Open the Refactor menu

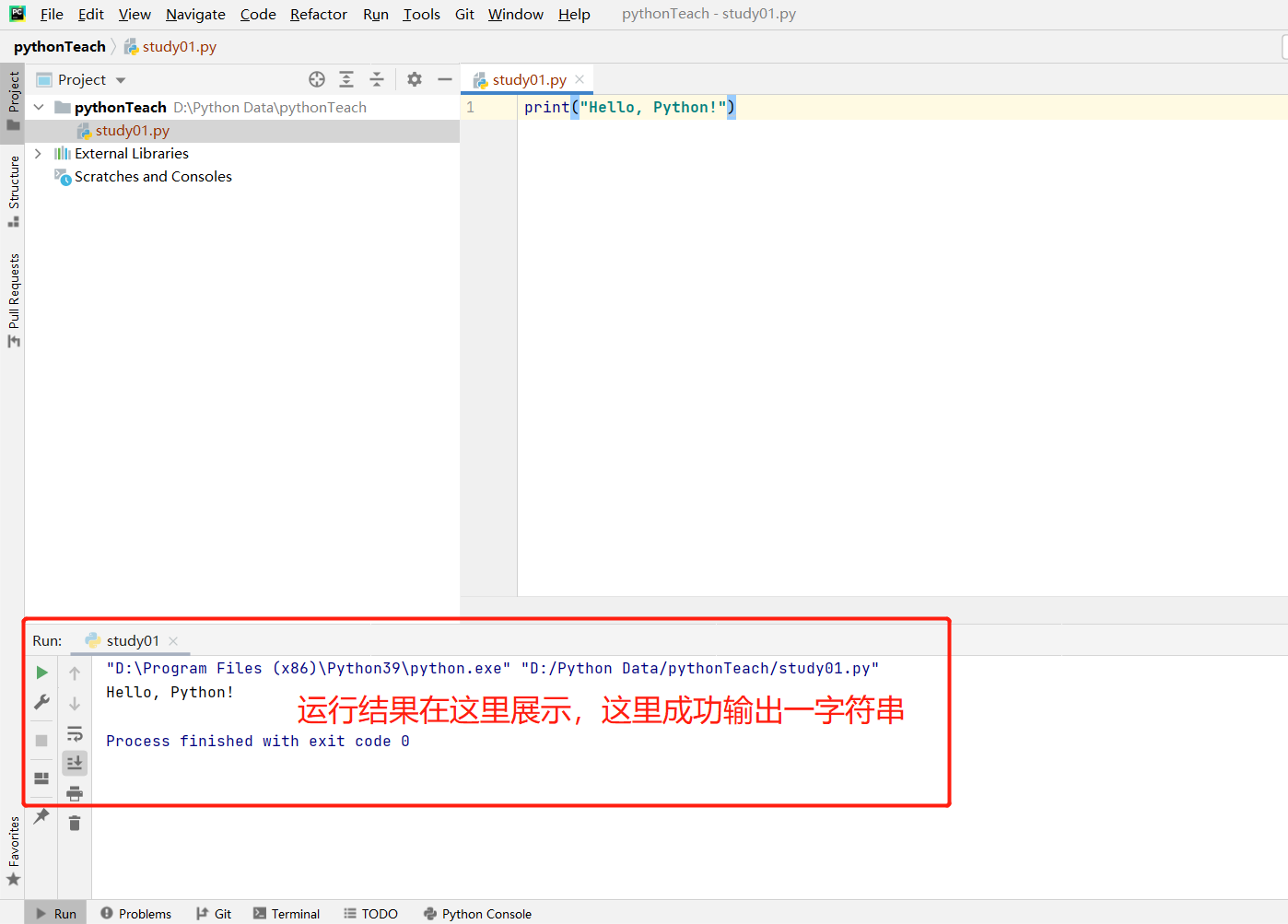pyautogui.click(x=319, y=14)
